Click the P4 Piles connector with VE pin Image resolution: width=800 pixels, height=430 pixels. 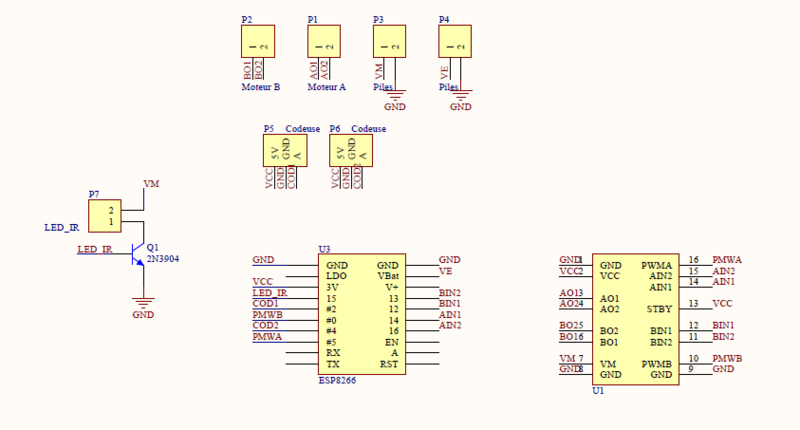click(455, 42)
